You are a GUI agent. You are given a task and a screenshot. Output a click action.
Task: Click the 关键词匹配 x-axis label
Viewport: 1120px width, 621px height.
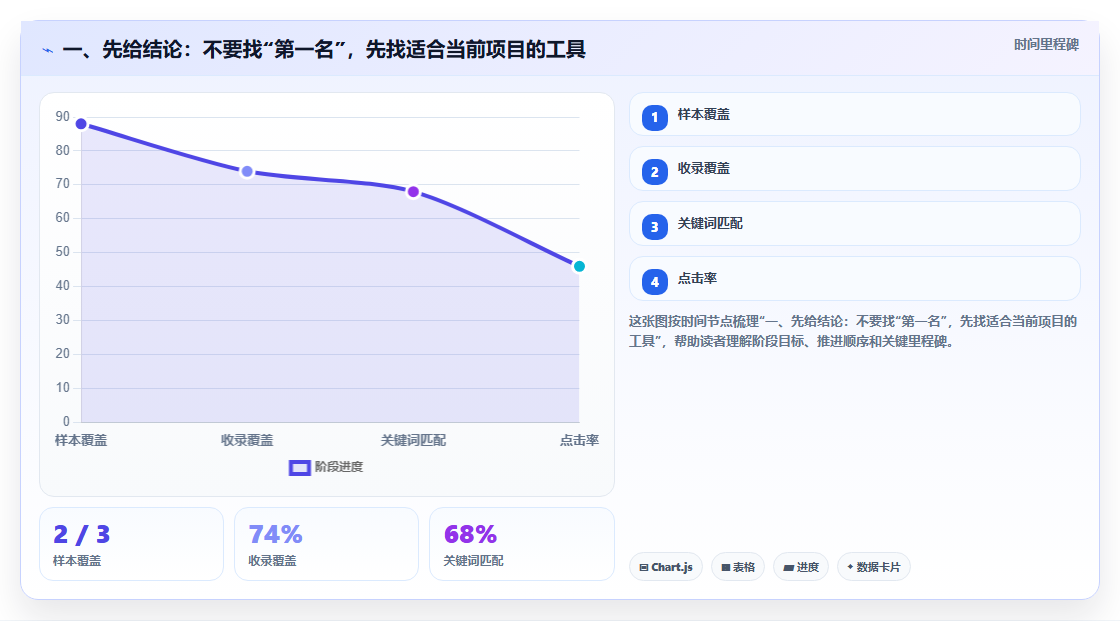pos(413,441)
